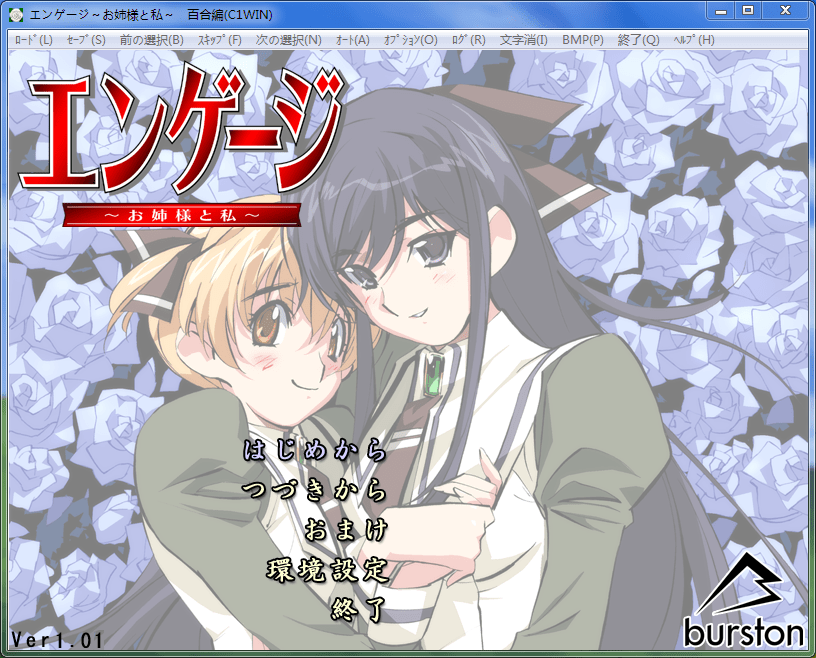Open the BMP(P) menu
Image resolution: width=816 pixels, height=658 pixels.
[x=582, y=40]
